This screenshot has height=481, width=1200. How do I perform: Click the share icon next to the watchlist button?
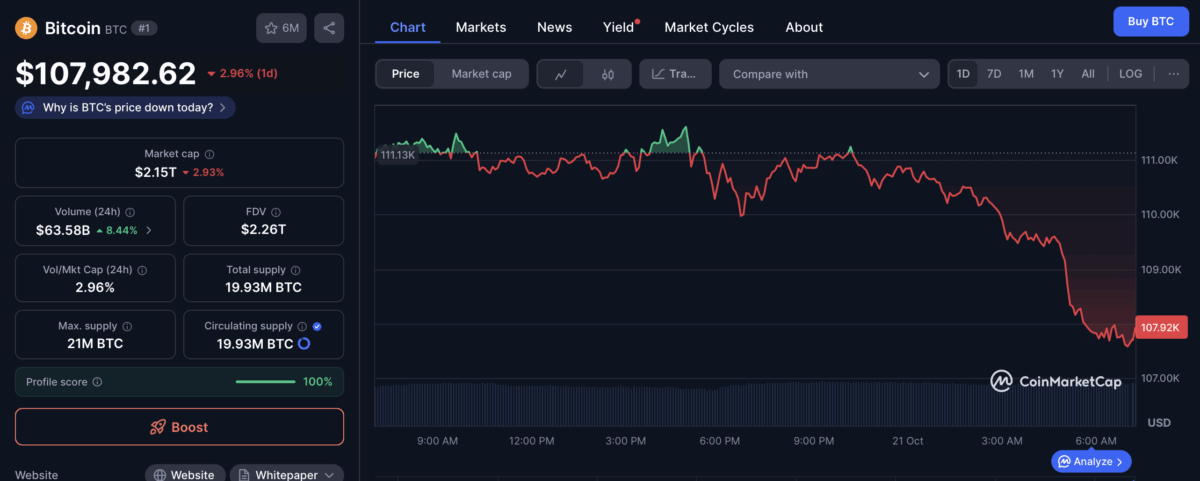[329, 28]
